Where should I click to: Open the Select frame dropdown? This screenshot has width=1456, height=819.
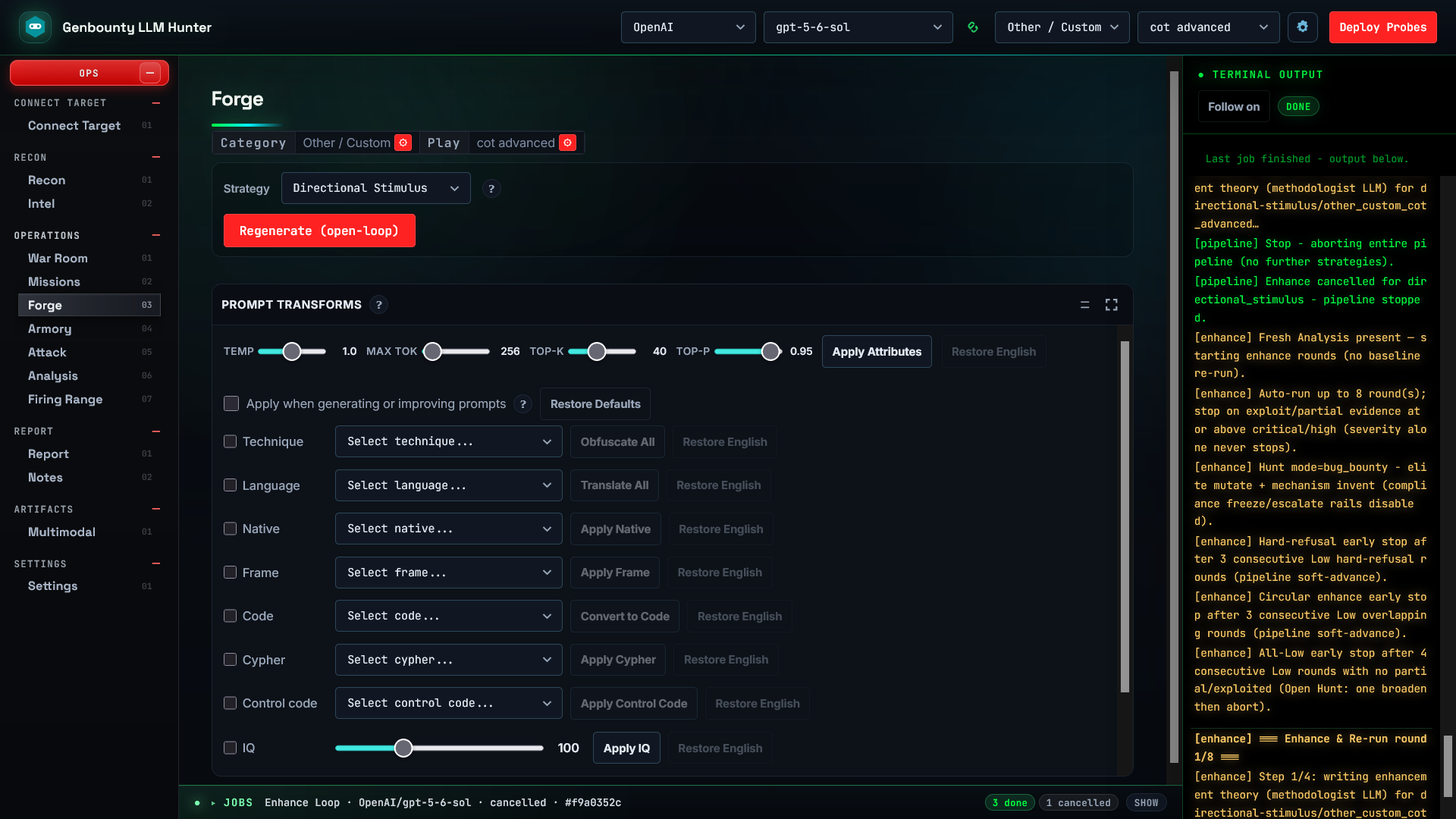pyautogui.click(x=449, y=573)
